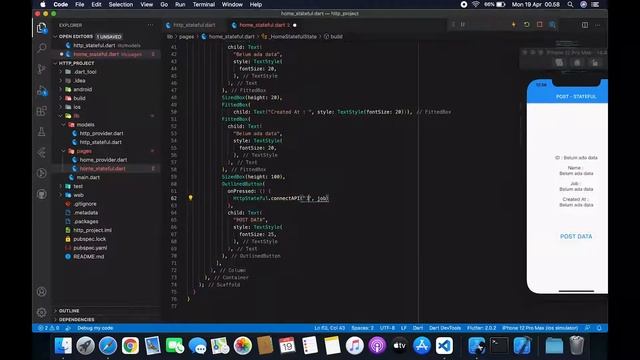The width and height of the screenshot is (640, 360).
Task: Open Source Control view in activity bar
Action: [x=42, y=69]
